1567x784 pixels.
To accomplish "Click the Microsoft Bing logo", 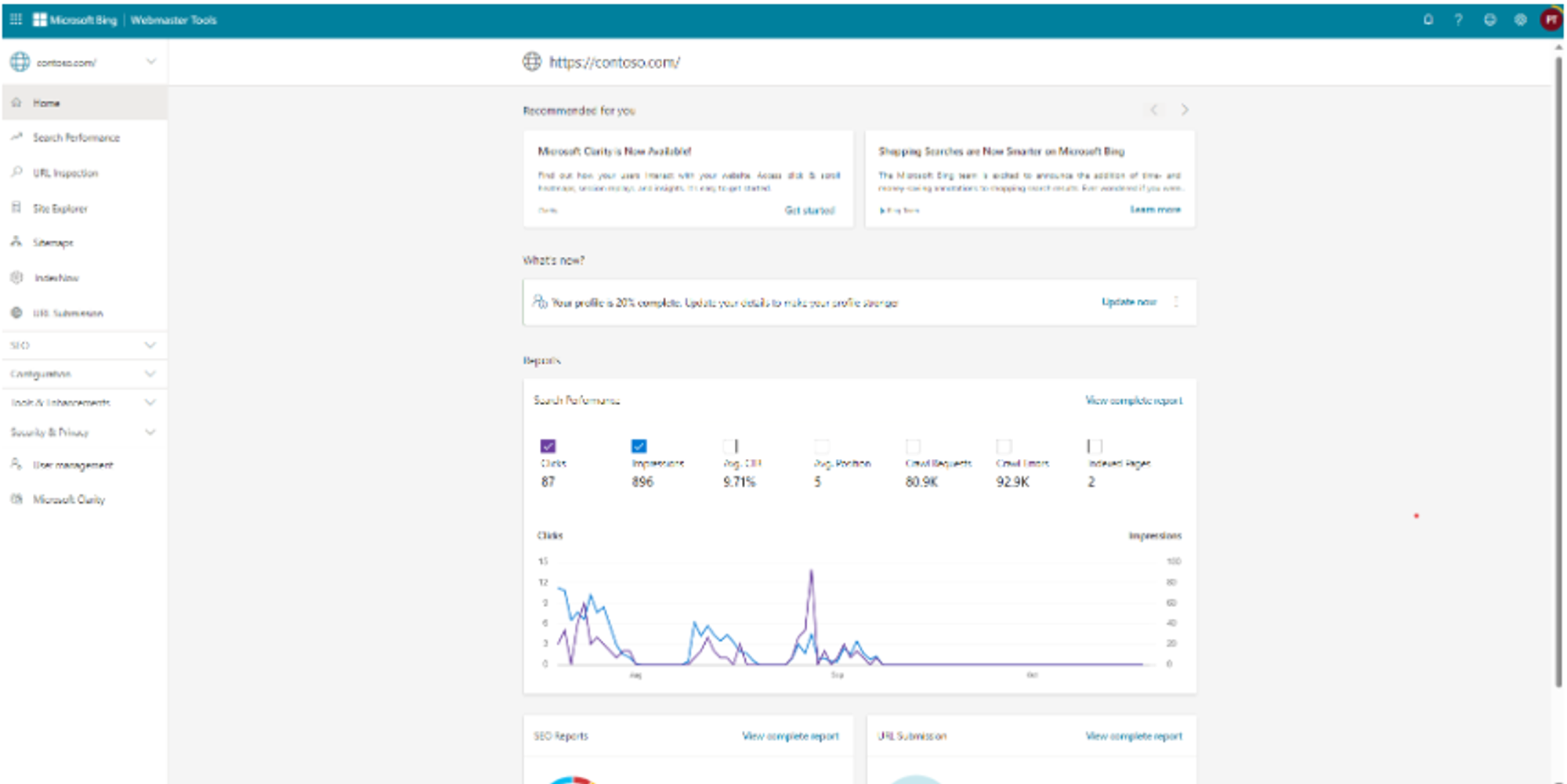I will point(74,20).
